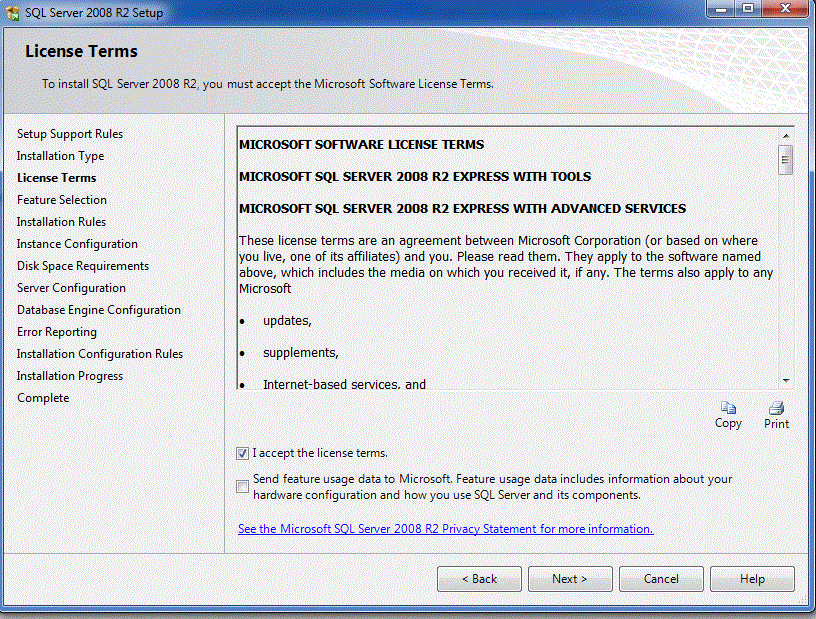Screen dimensions: 816x619
Task: Close the SQL Server Setup window
Action: [786, 8]
